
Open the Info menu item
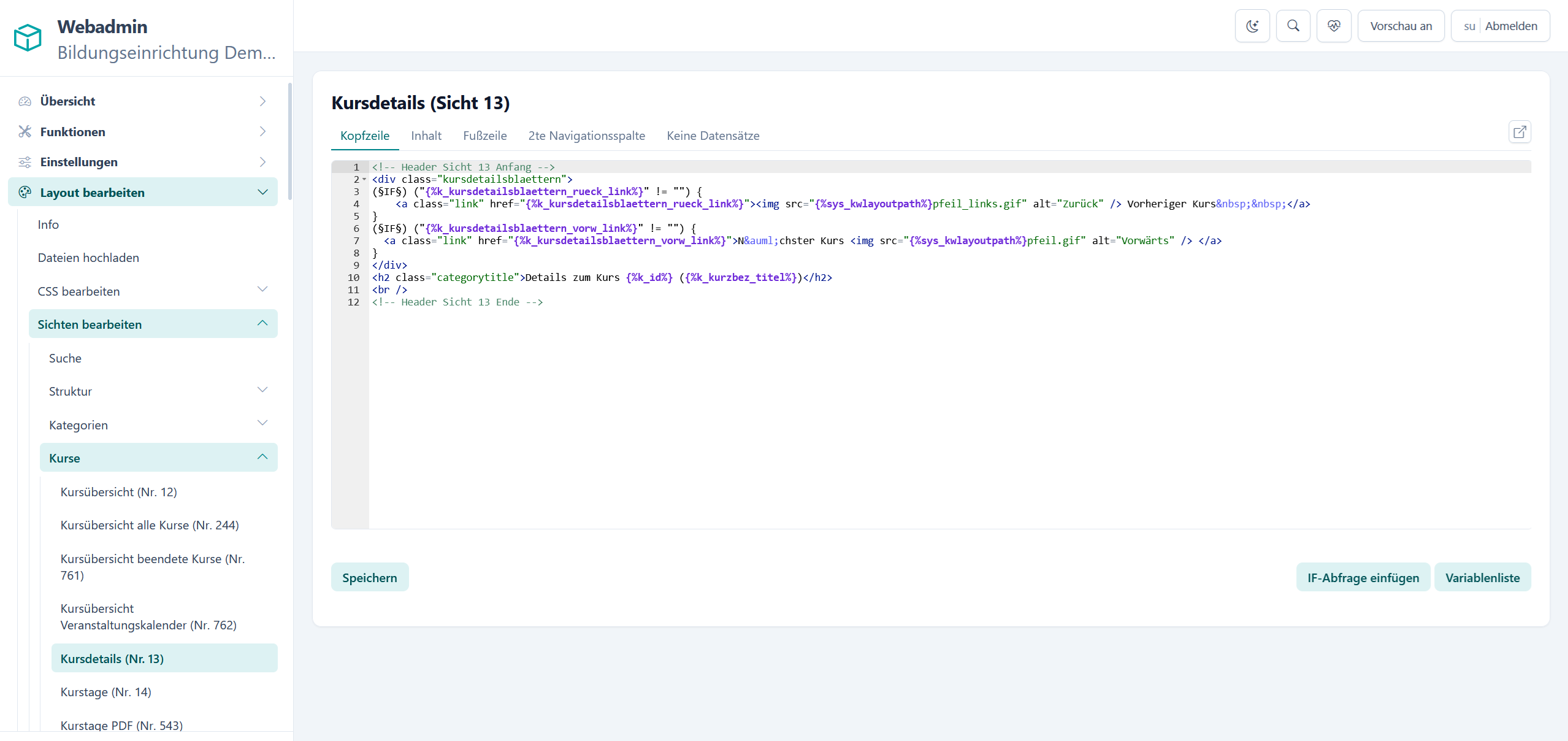(x=153, y=225)
